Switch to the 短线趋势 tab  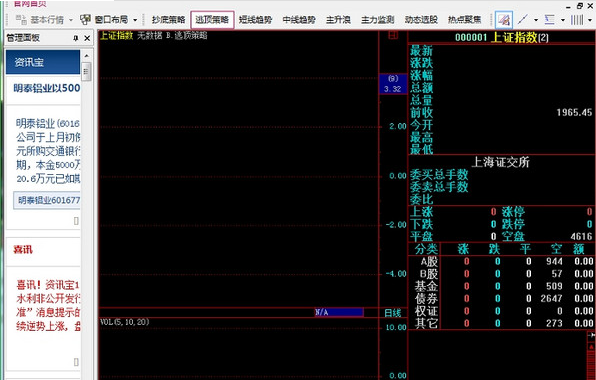point(255,19)
